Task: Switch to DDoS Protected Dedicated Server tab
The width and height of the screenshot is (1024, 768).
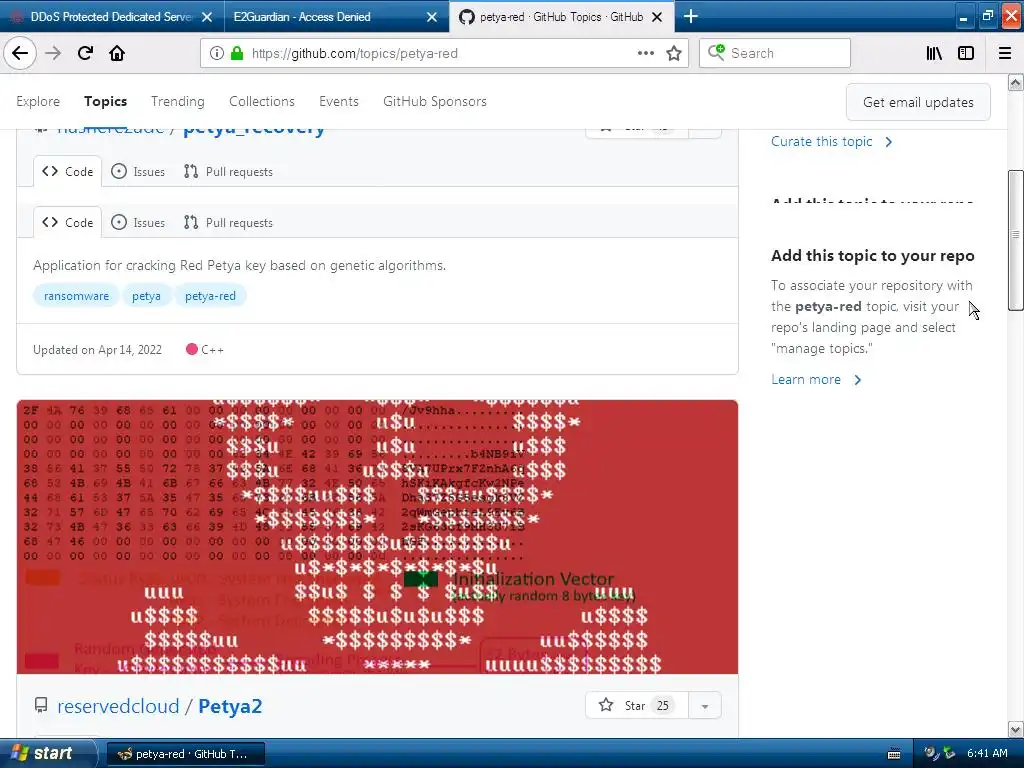Action: 111,17
